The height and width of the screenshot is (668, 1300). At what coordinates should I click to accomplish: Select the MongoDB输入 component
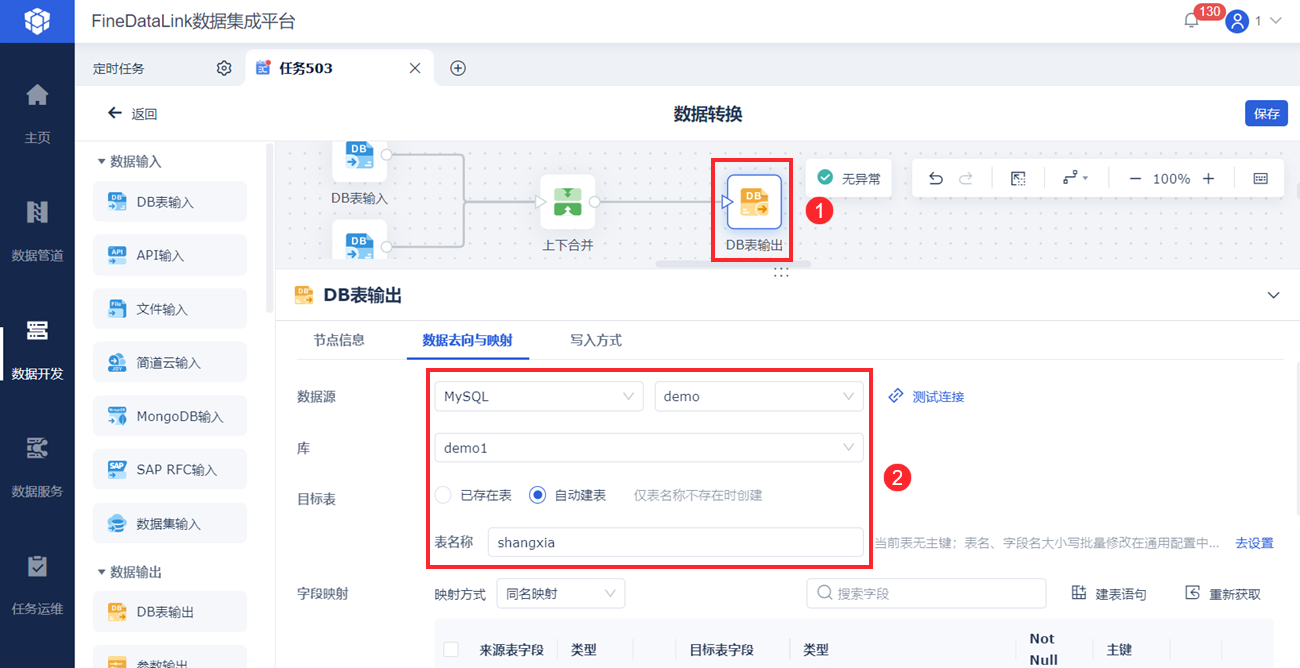point(170,416)
